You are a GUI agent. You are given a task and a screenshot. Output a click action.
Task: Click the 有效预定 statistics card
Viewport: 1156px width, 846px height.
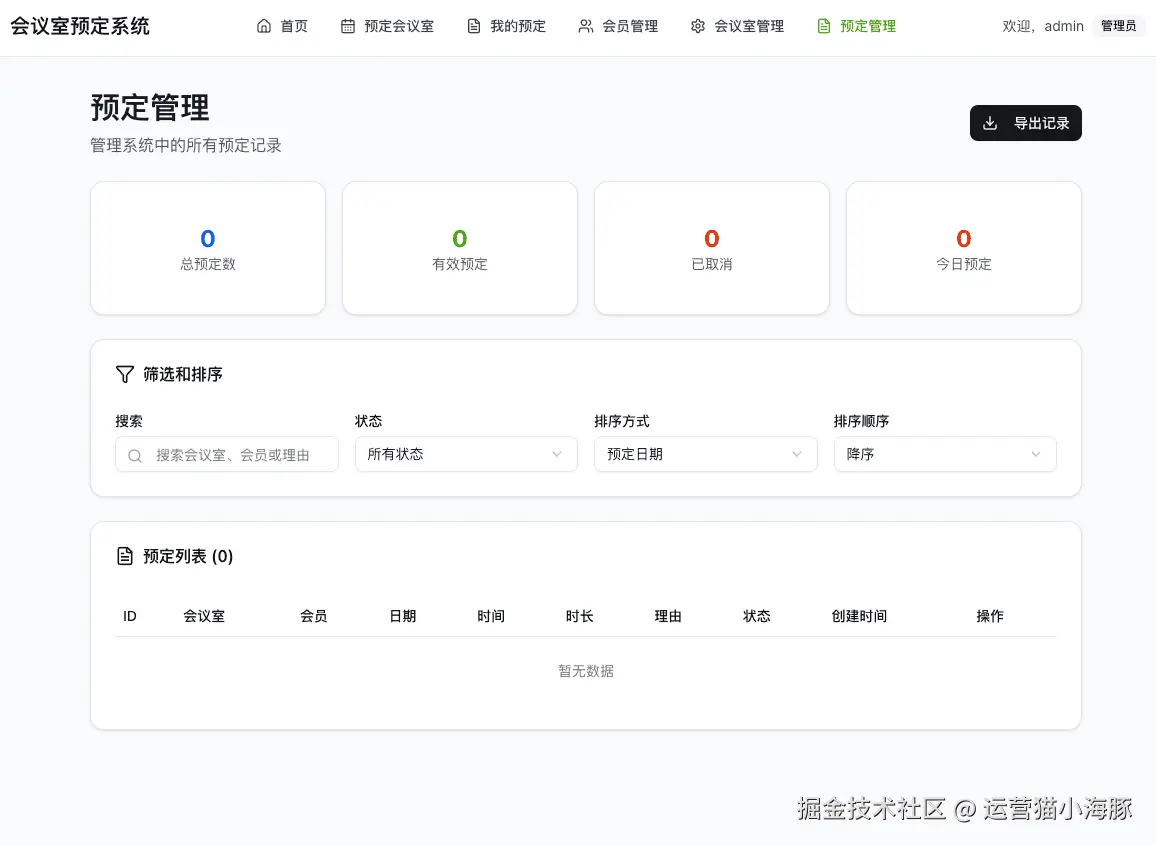[460, 248]
